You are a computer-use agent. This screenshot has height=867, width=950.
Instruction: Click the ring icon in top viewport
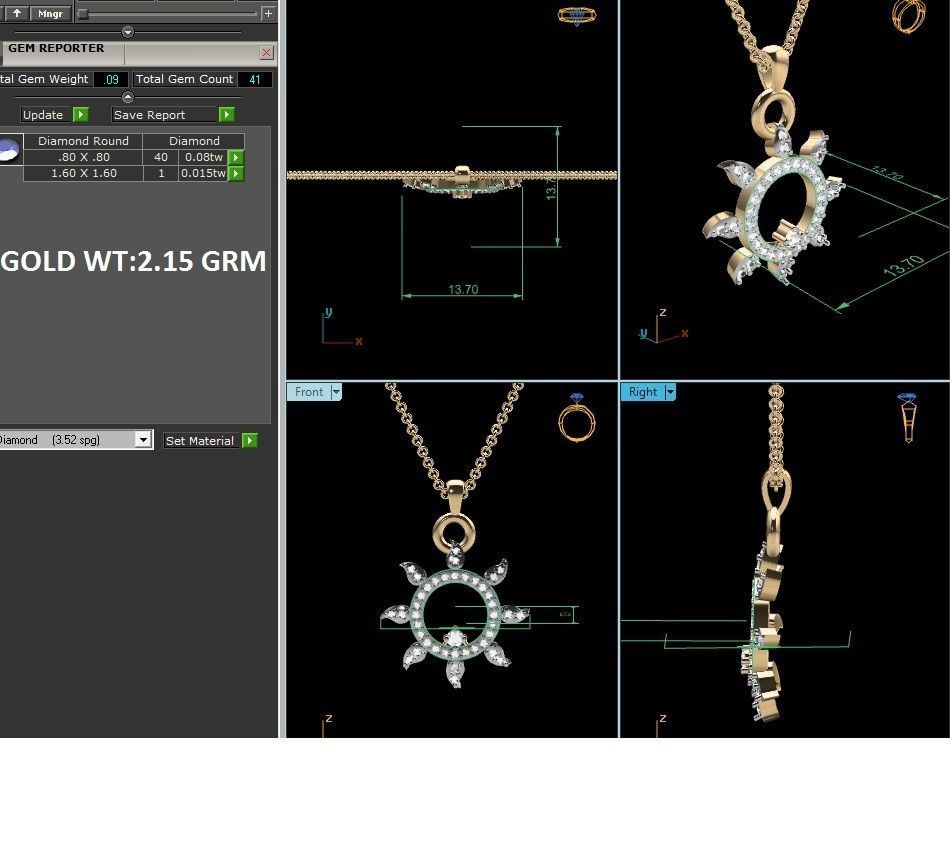[x=576, y=15]
